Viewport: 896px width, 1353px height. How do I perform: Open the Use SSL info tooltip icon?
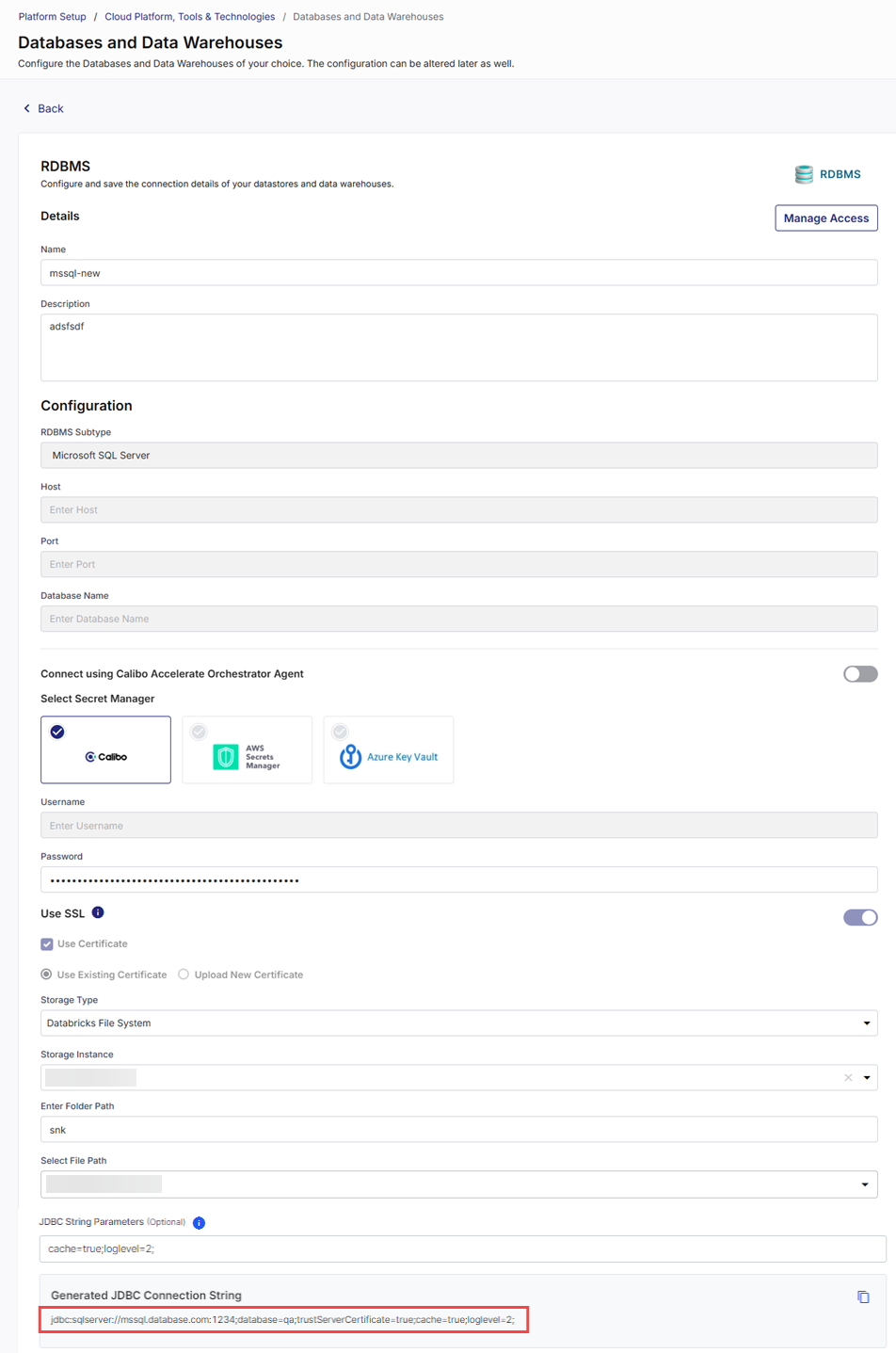click(x=98, y=912)
